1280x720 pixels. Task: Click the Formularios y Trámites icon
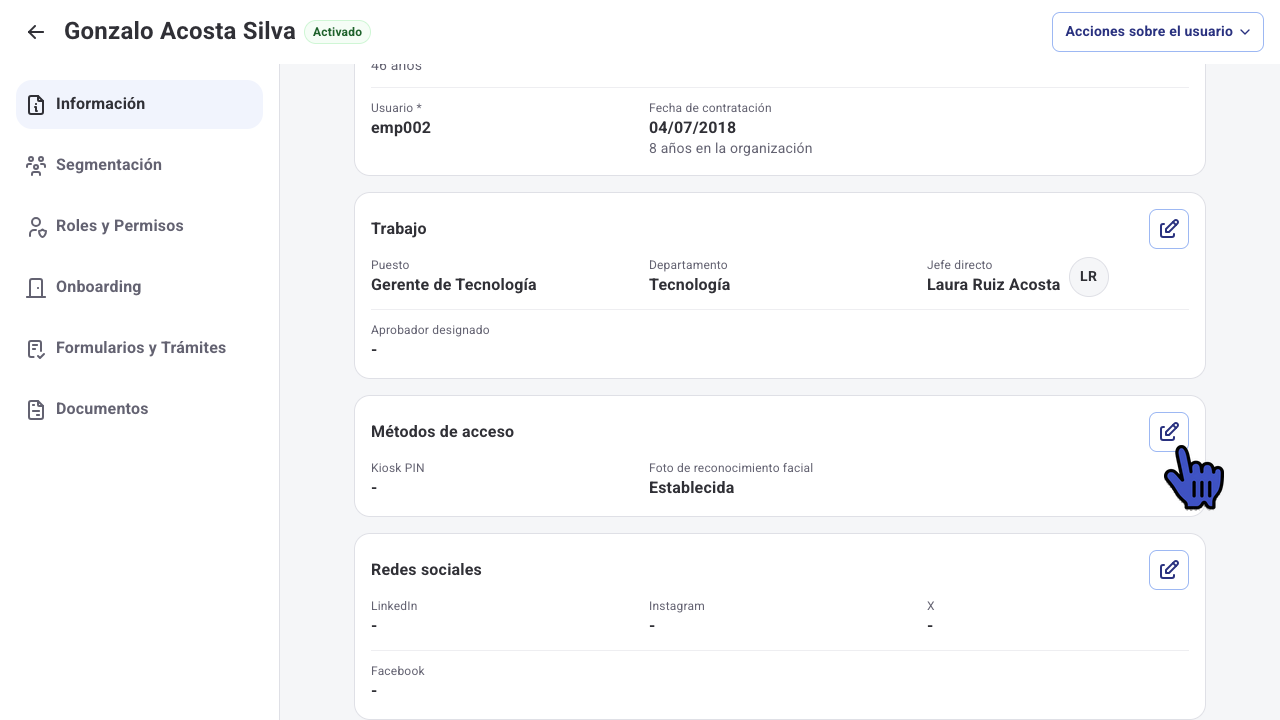pyautogui.click(x=36, y=348)
